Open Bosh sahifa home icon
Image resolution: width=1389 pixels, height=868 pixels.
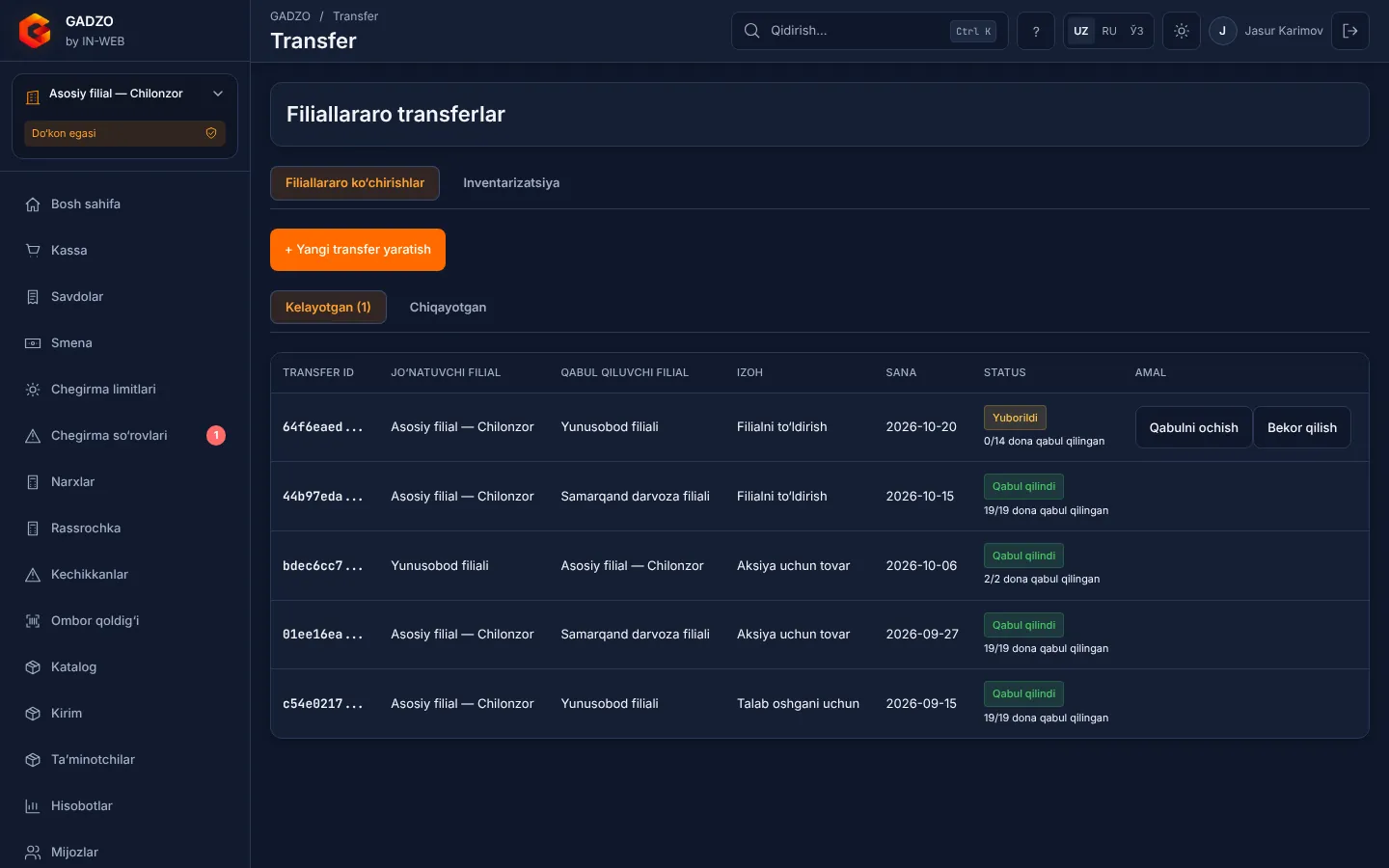(x=33, y=204)
